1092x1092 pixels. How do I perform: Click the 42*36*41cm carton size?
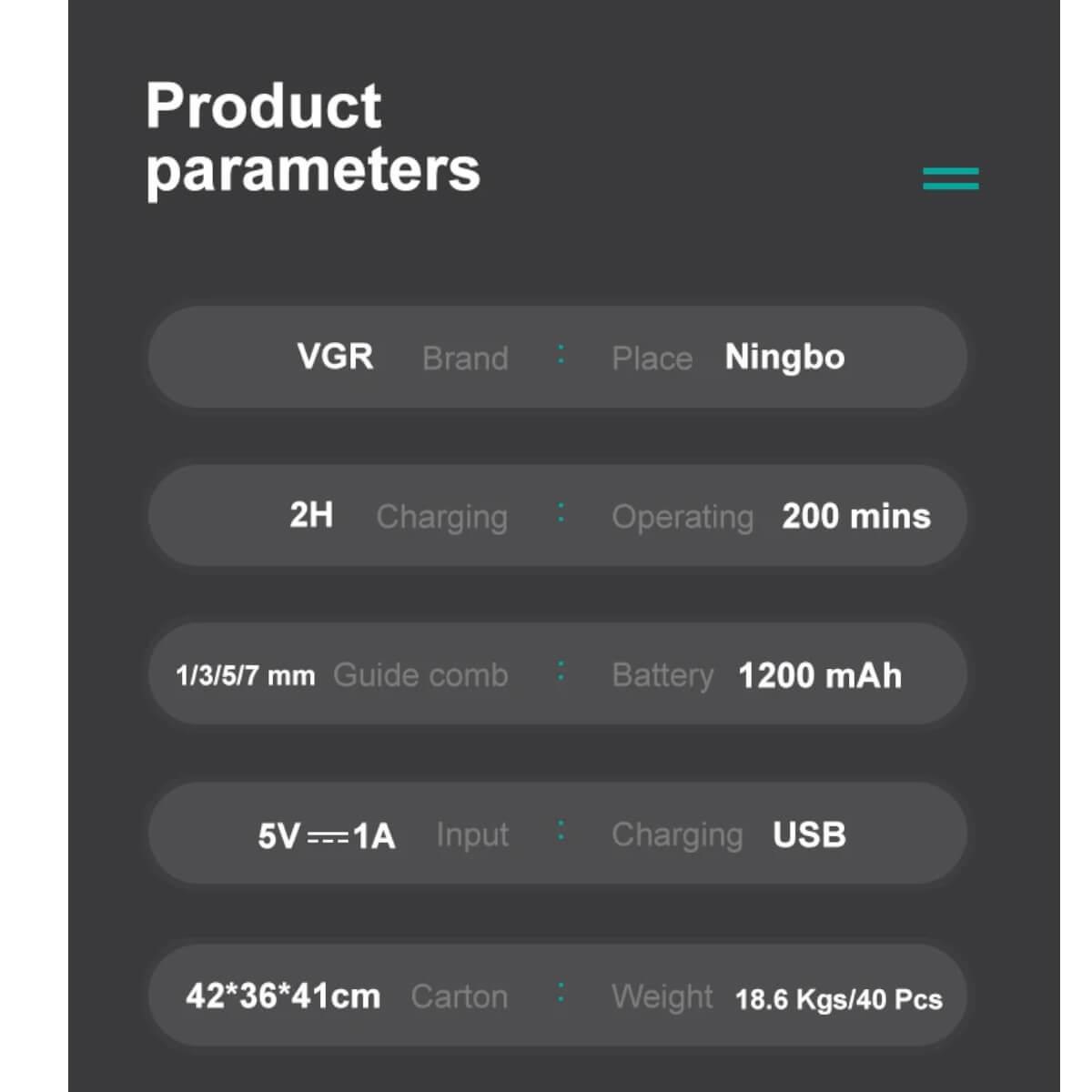(x=283, y=996)
